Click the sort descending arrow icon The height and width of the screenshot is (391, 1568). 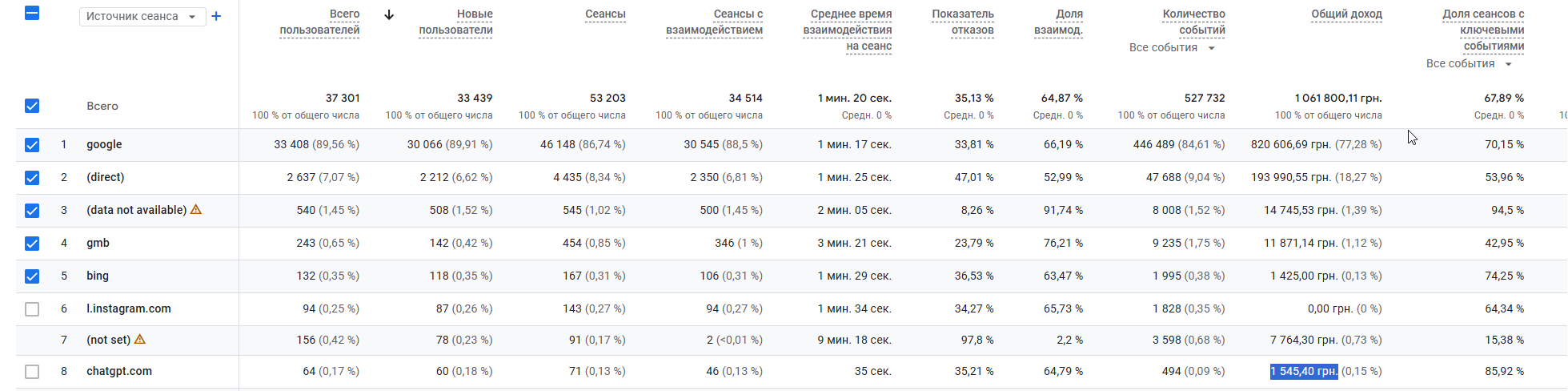389,14
